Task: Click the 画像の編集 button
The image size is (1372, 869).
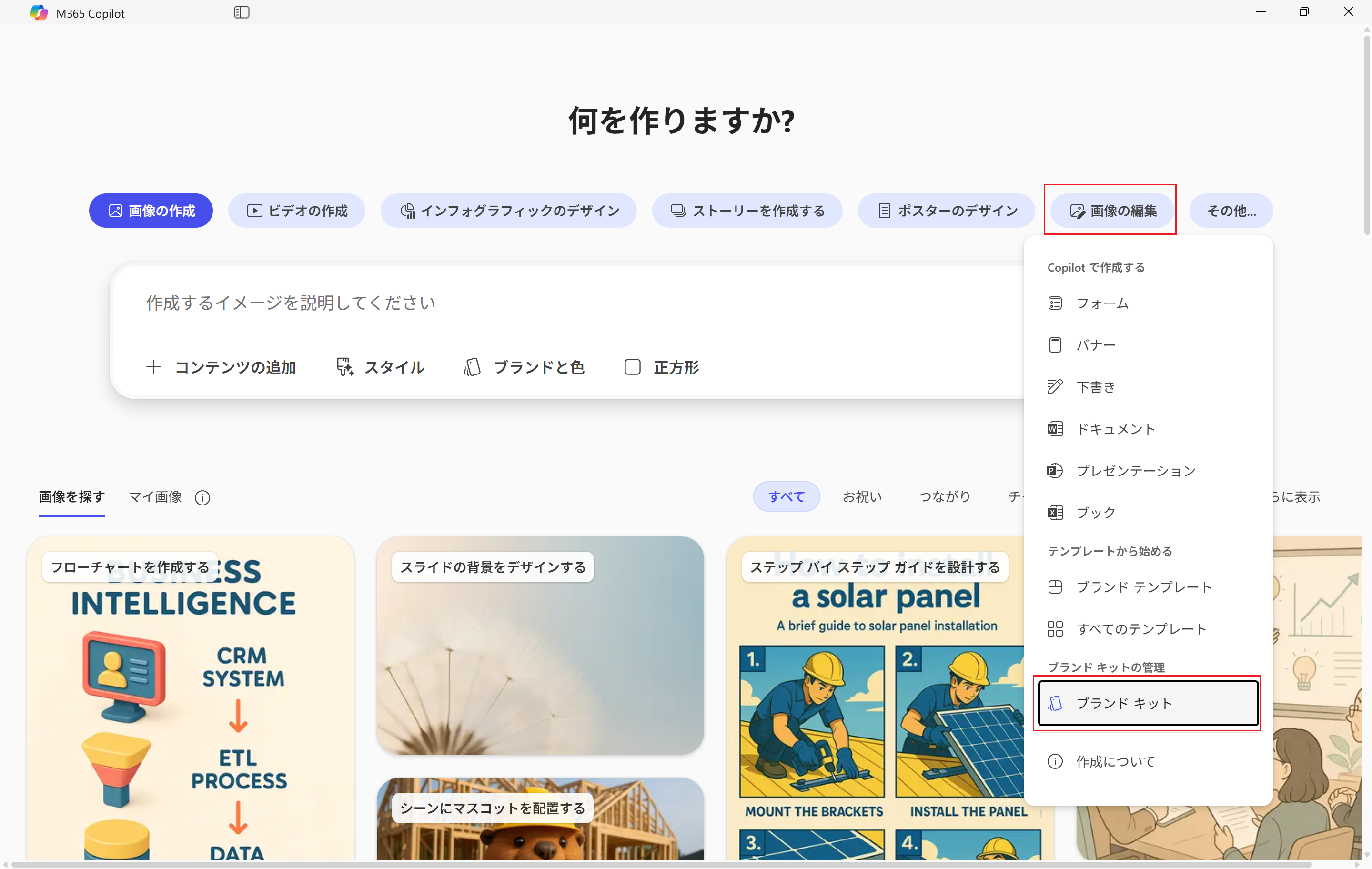Action: tap(1112, 211)
